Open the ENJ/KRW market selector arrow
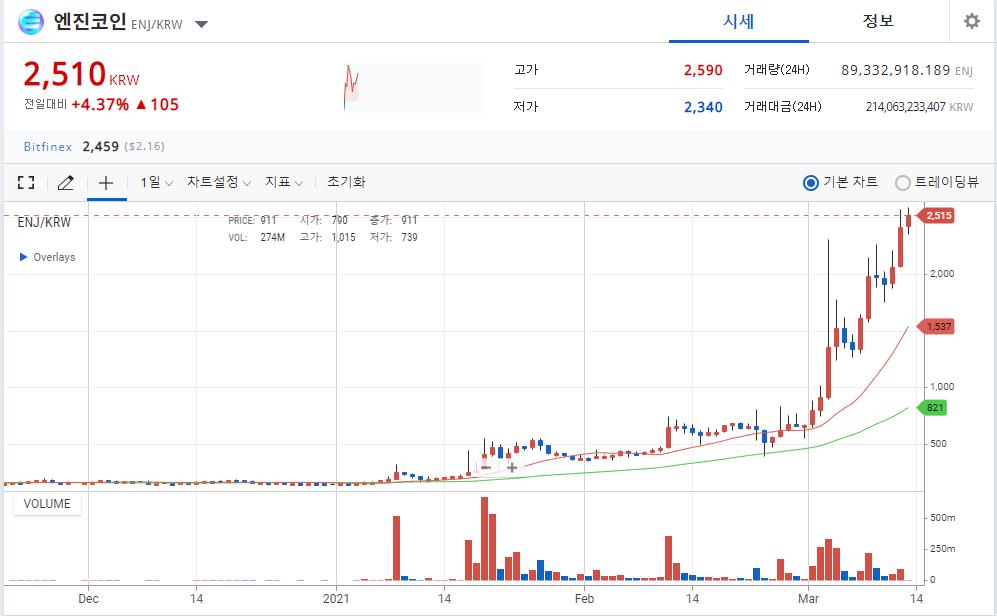997x616 pixels. tap(202, 25)
